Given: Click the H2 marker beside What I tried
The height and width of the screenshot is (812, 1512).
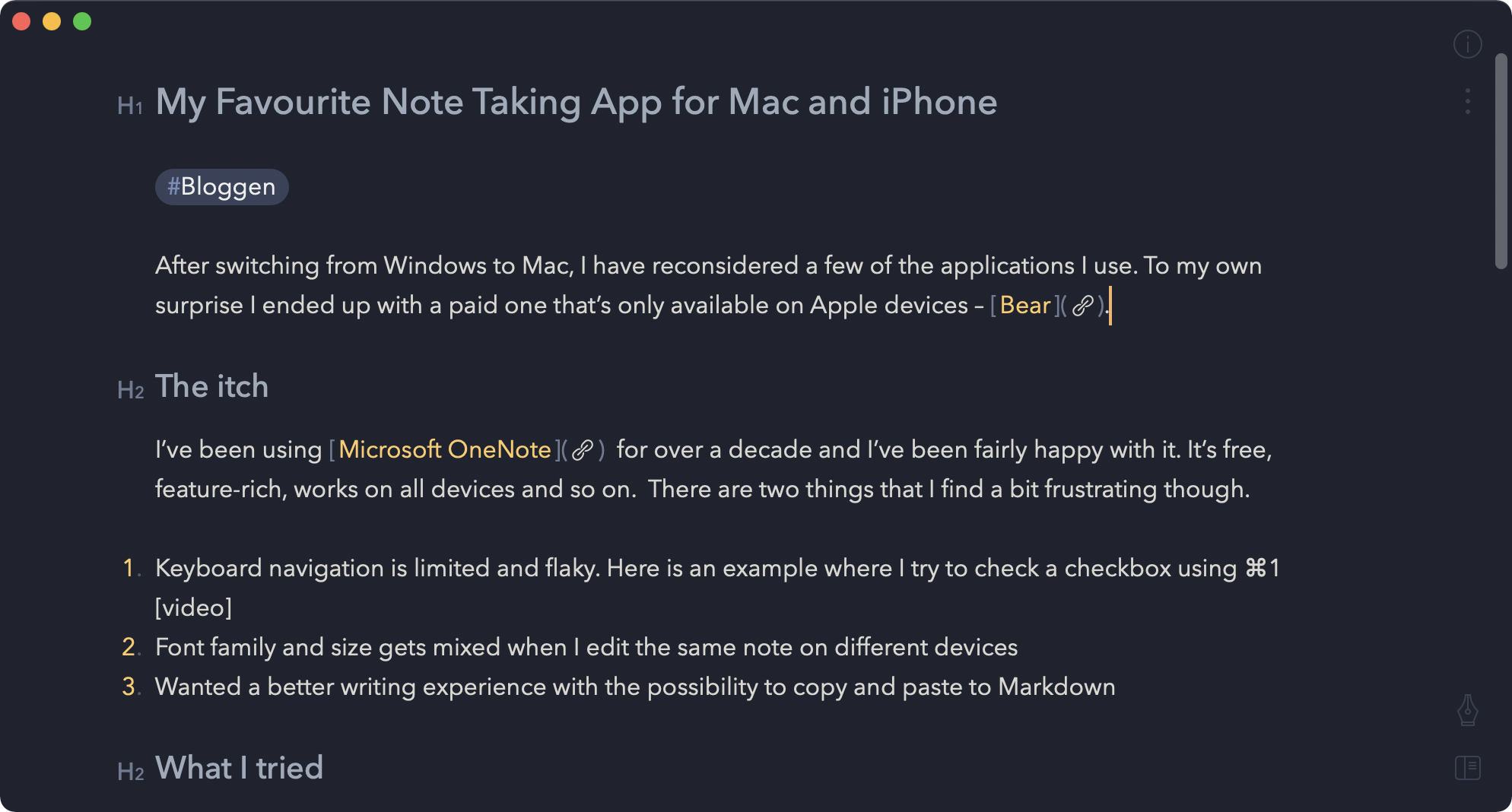Looking at the screenshot, I should pyautogui.click(x=130, y=772).
